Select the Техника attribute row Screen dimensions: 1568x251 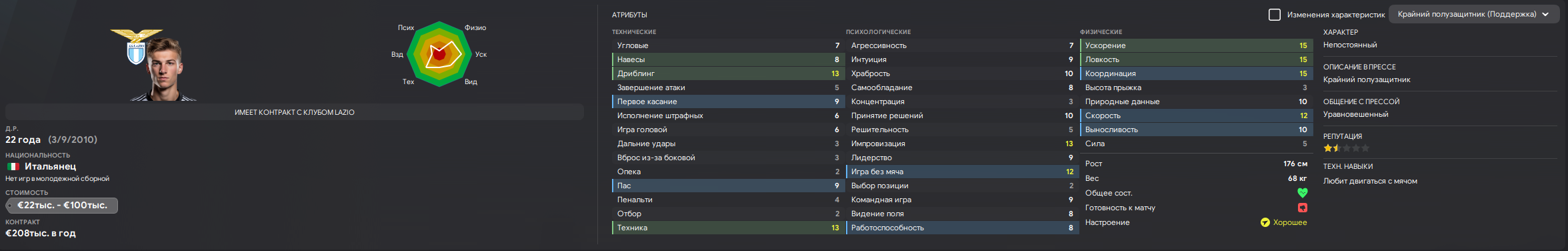(x=728, y=228)
